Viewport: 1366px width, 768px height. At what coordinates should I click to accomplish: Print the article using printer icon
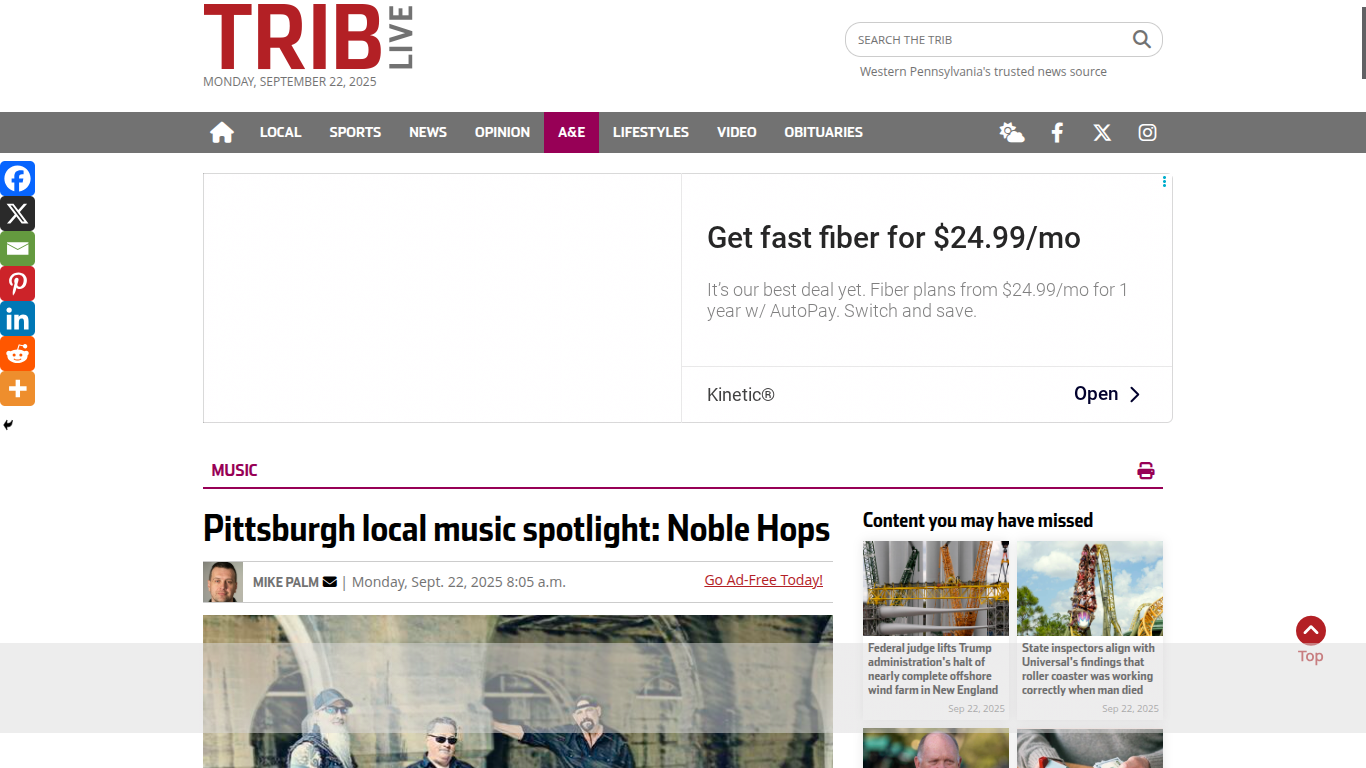pos(1146,470)
